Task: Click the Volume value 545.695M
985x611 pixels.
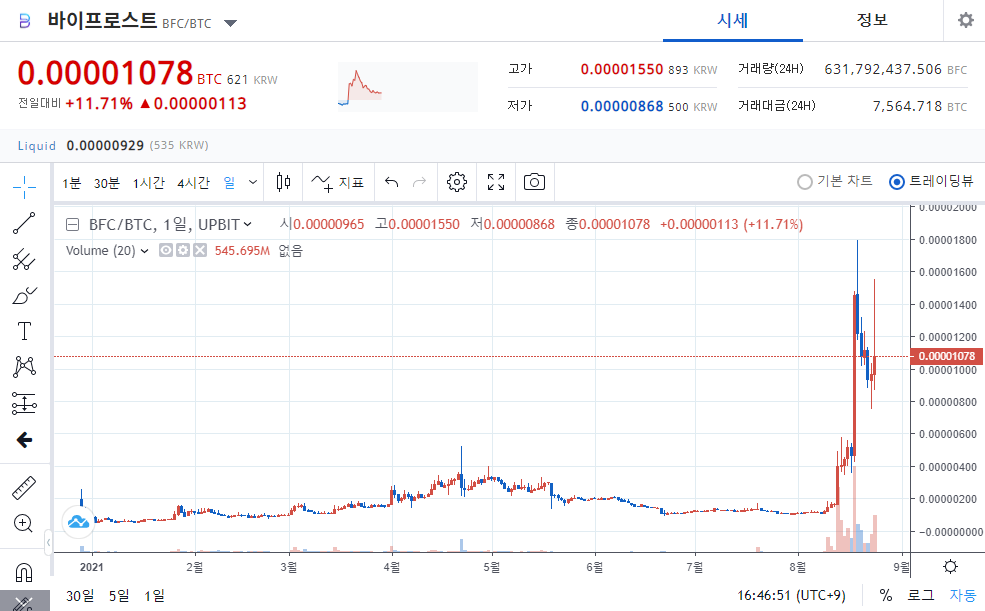Action: tap(242, 251)
